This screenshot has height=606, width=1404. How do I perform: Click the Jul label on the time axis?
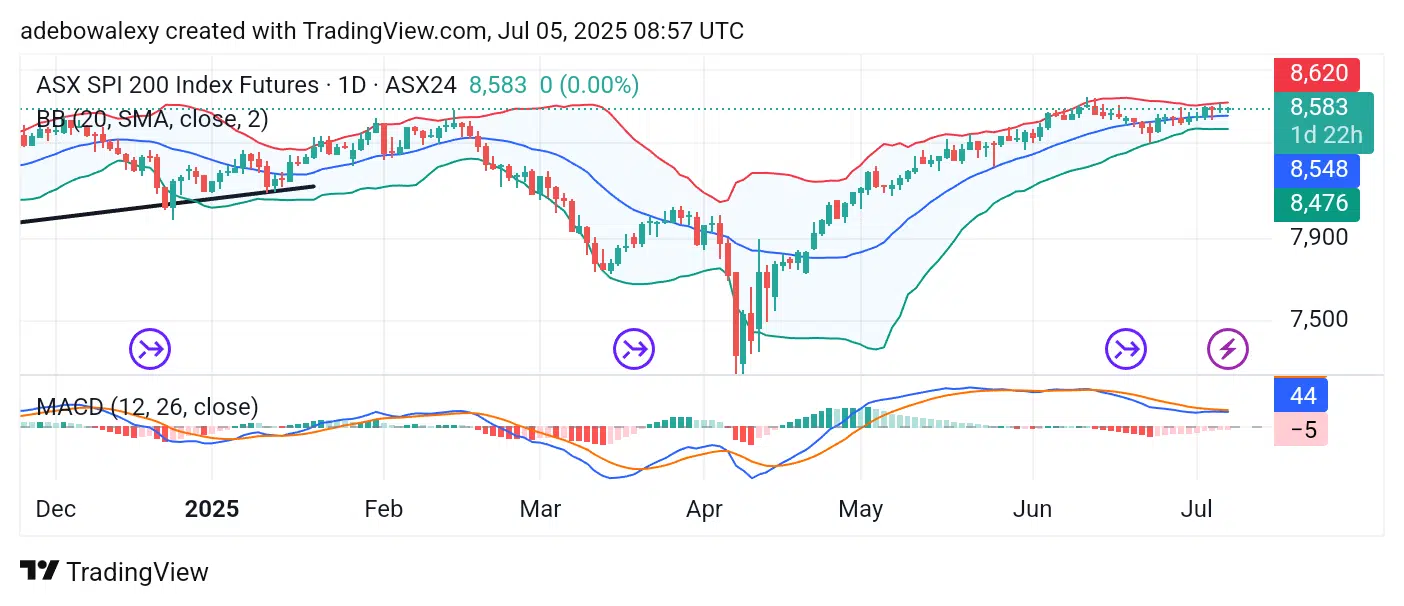1197,509
